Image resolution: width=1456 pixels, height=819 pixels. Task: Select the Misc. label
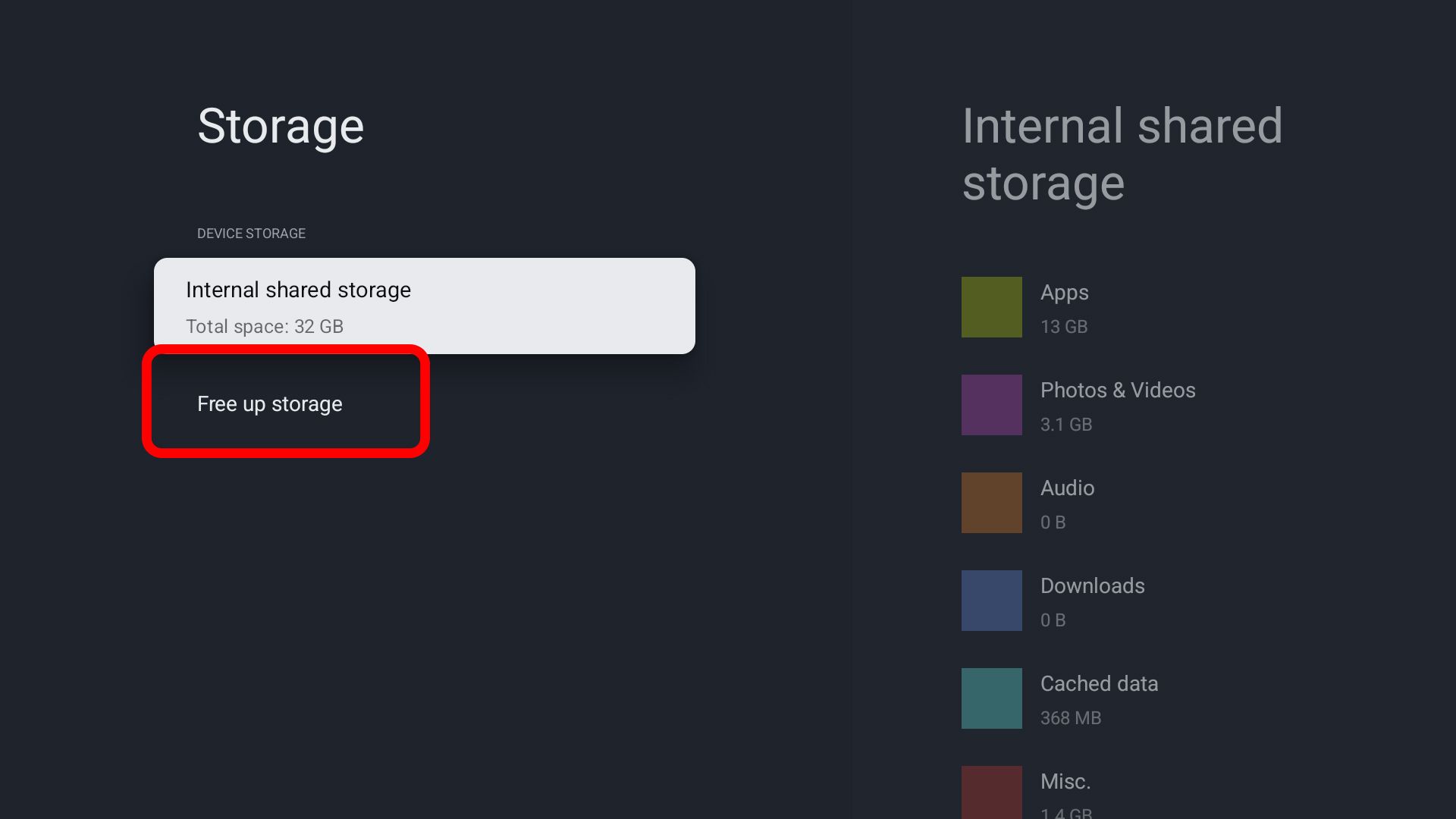coord(1065,781)
